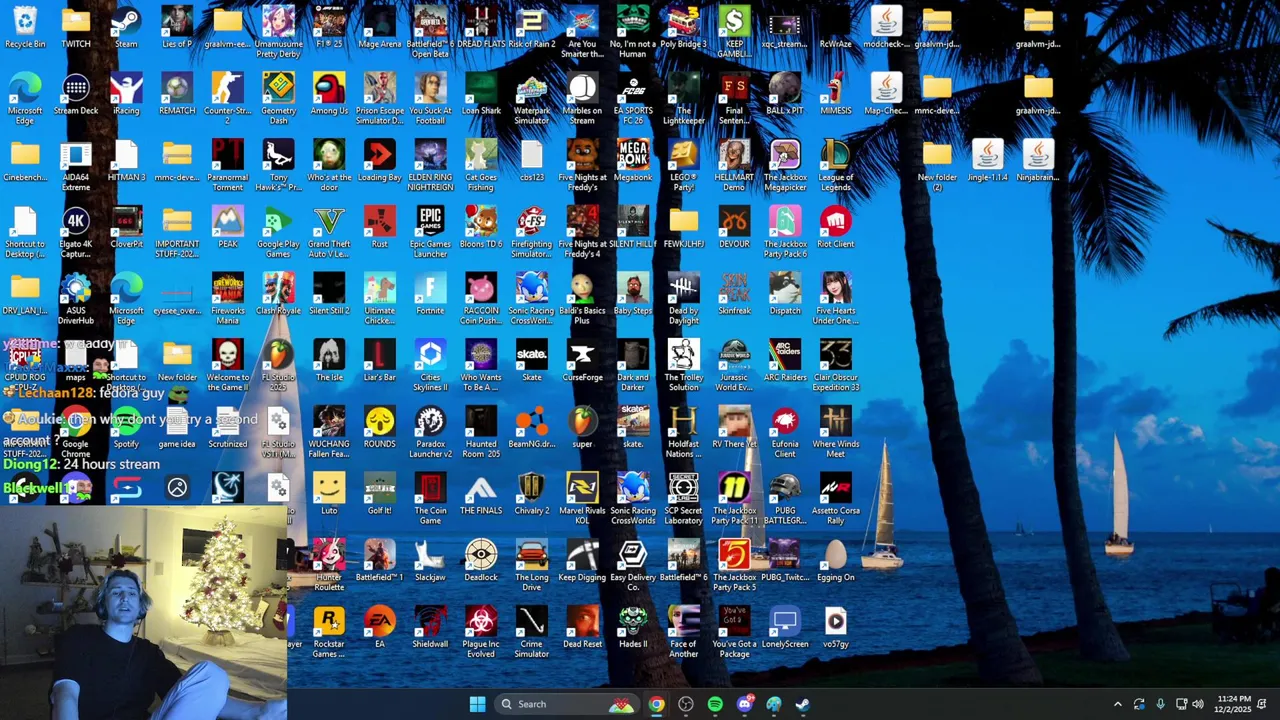Open THE FINALS shortcut
1280x720 pixels.
click(x=481, y=495)
